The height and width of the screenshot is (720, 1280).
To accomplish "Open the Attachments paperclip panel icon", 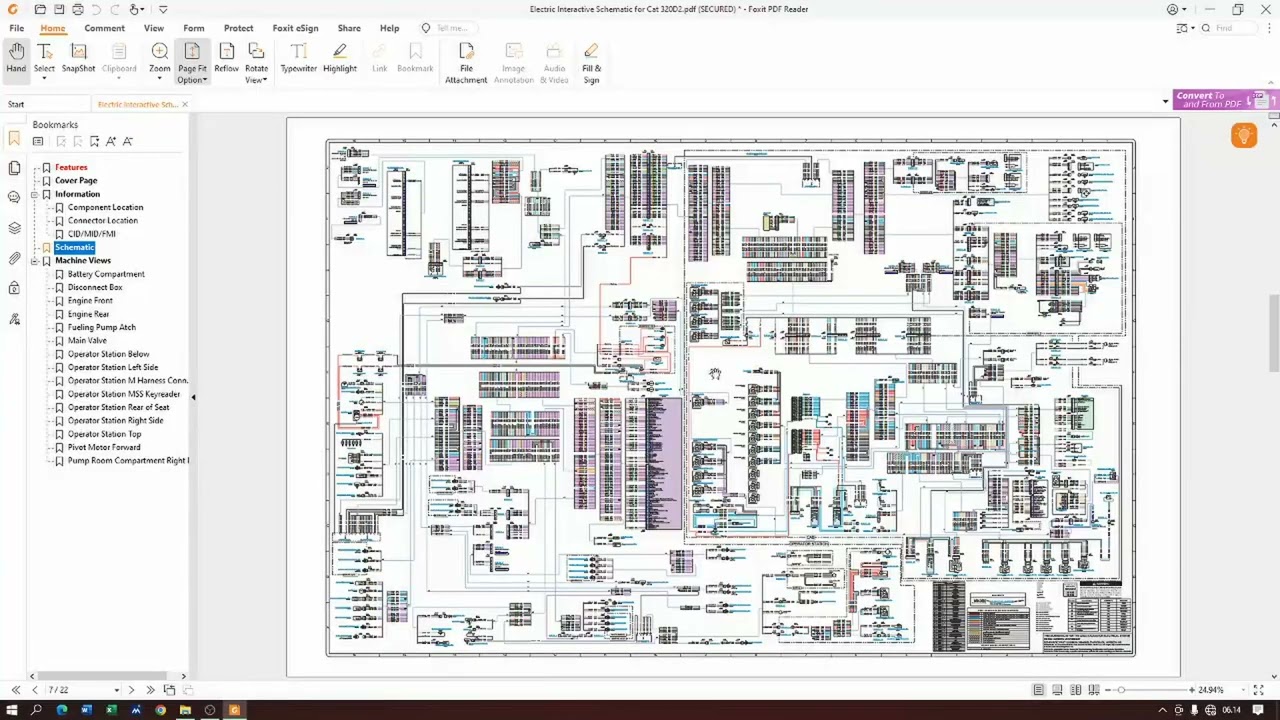I will click(14, 258).
